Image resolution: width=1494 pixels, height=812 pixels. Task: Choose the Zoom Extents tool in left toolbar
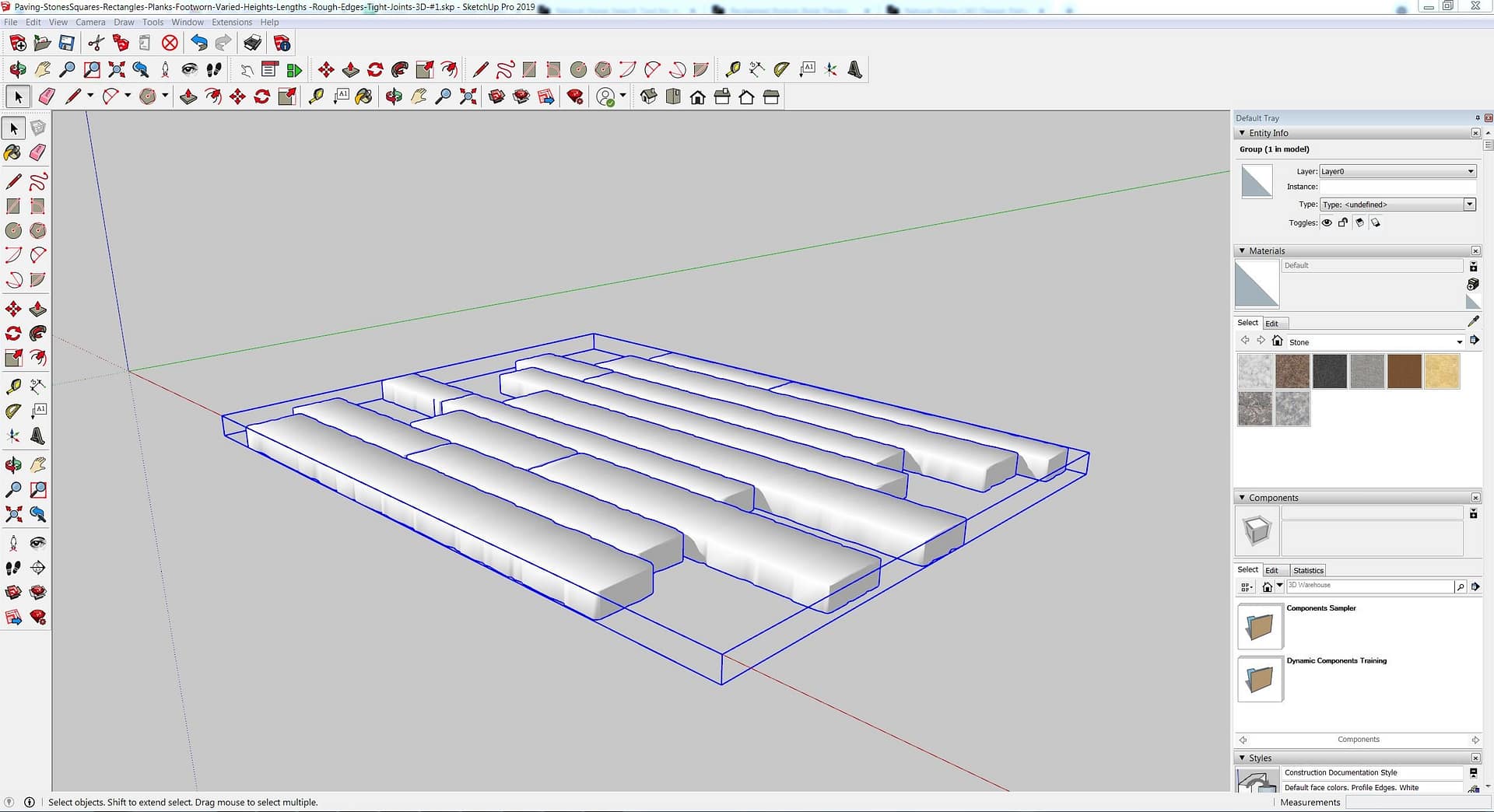(13, 514)
